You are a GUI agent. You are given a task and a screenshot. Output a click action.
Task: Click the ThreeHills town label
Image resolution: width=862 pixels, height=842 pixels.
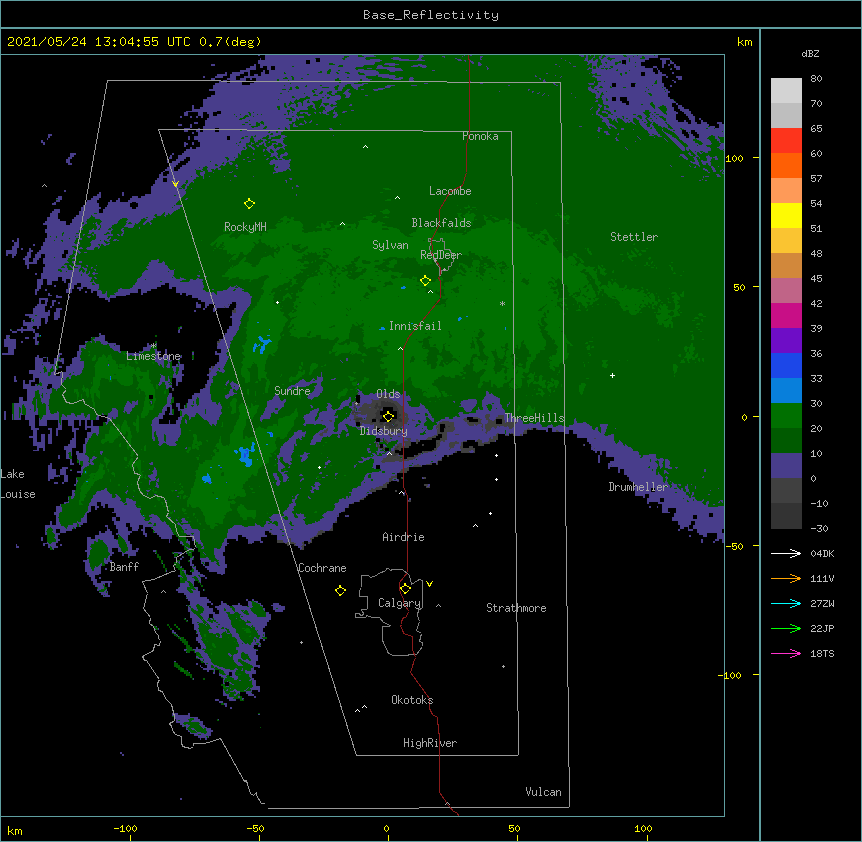[534, 418]
